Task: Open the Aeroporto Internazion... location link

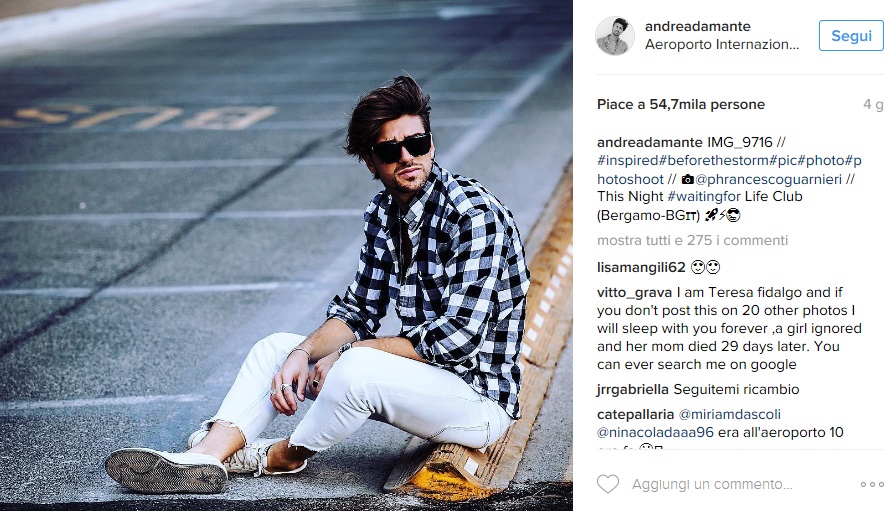Action: (722, 45)
